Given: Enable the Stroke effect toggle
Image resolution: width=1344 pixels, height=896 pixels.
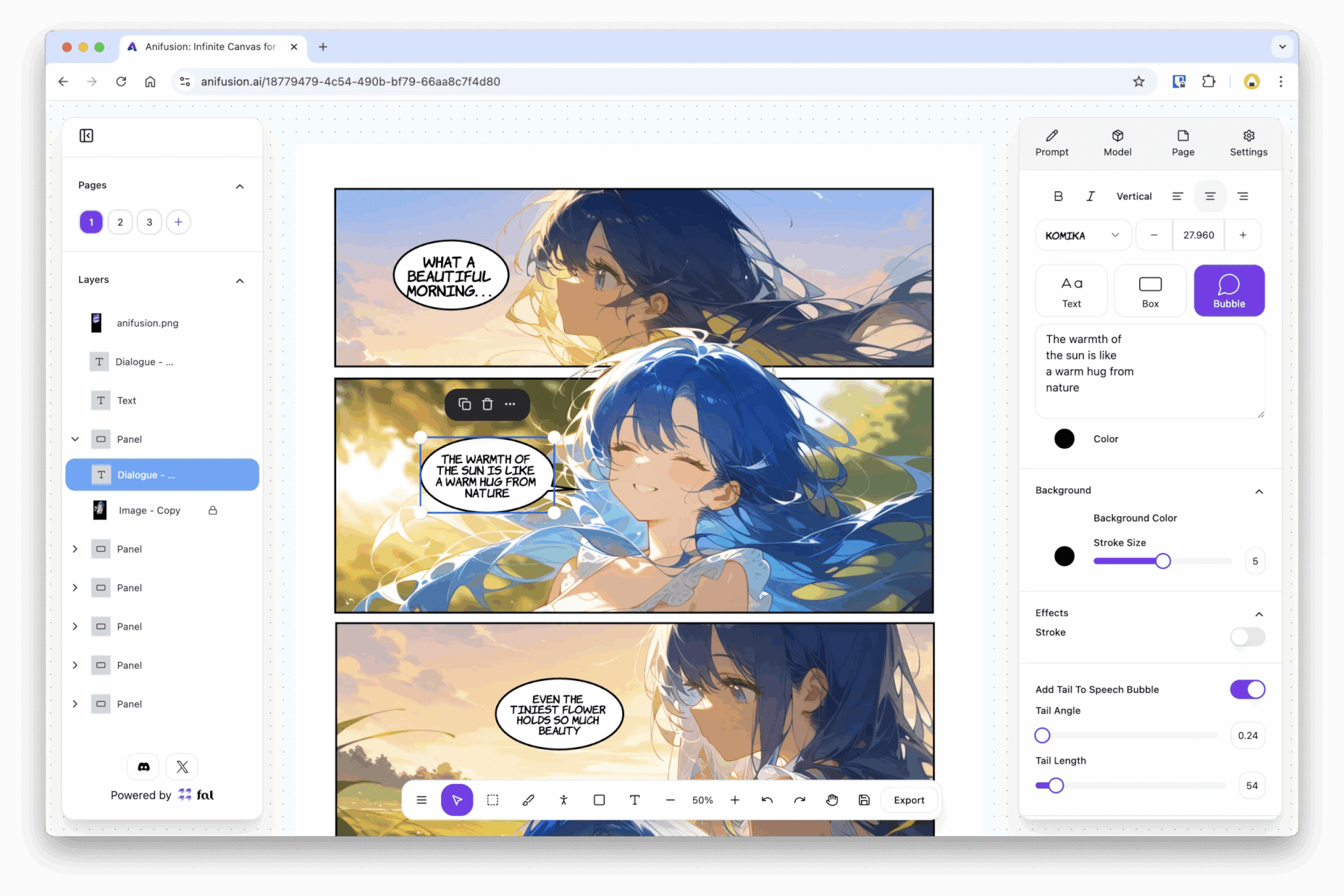Looking at the screenshot, I should pos(1246,636).
